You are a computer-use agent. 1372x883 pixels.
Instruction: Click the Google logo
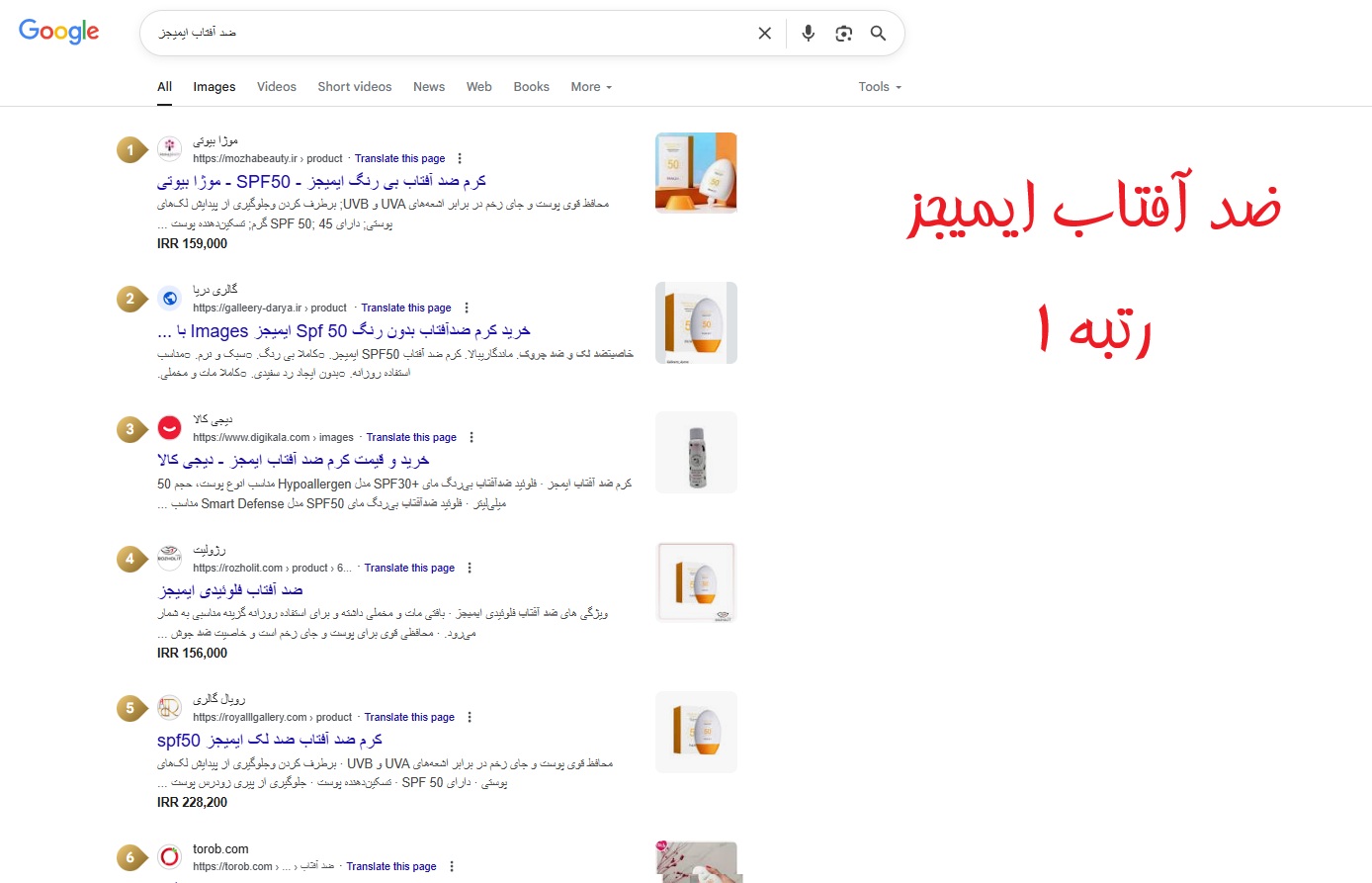pyautogui.click(x=59, y=31)
